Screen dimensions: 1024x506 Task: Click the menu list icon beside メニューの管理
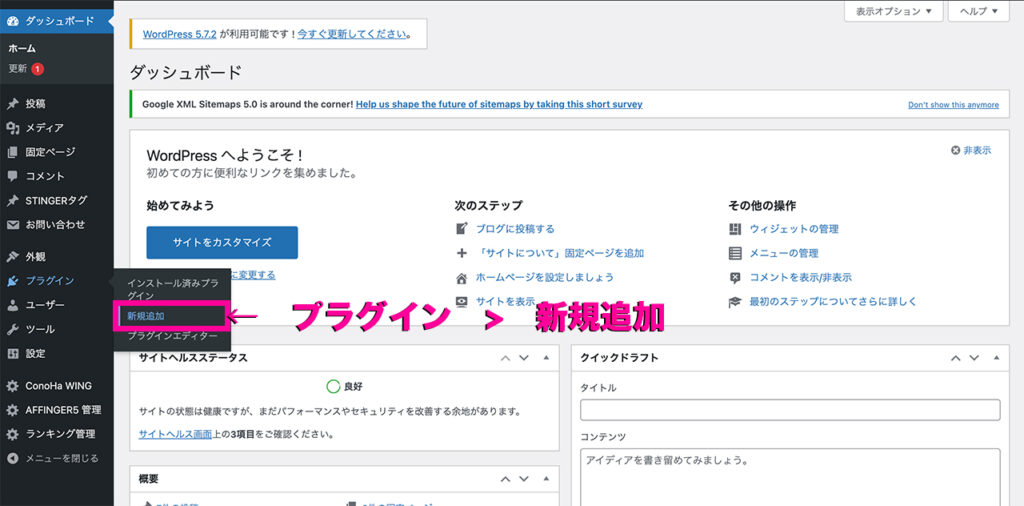(x=735, y=253)
